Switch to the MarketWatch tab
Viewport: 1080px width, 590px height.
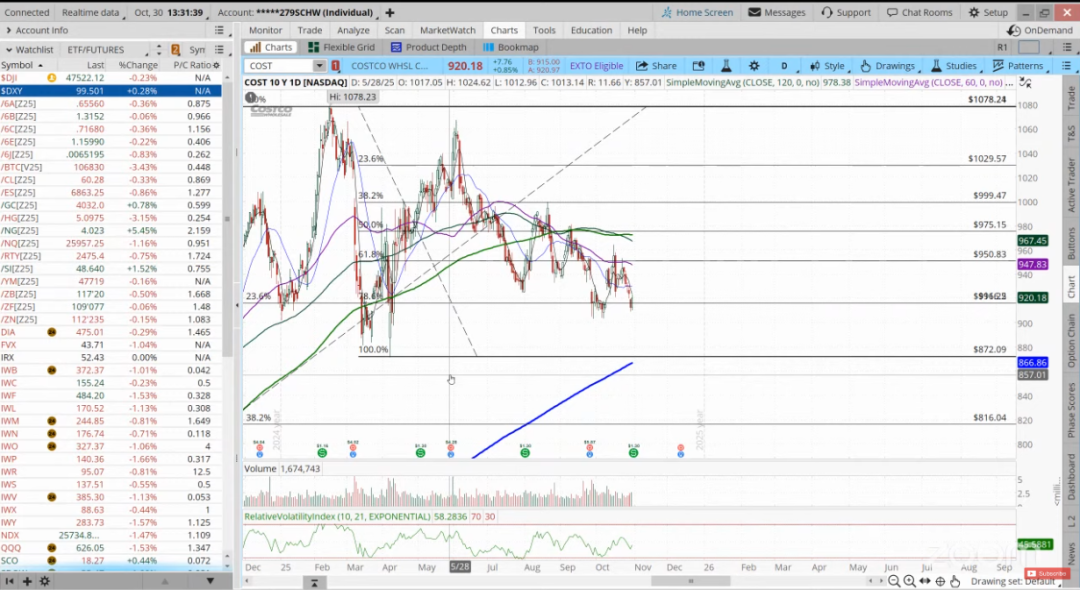[x=448, y=30]
